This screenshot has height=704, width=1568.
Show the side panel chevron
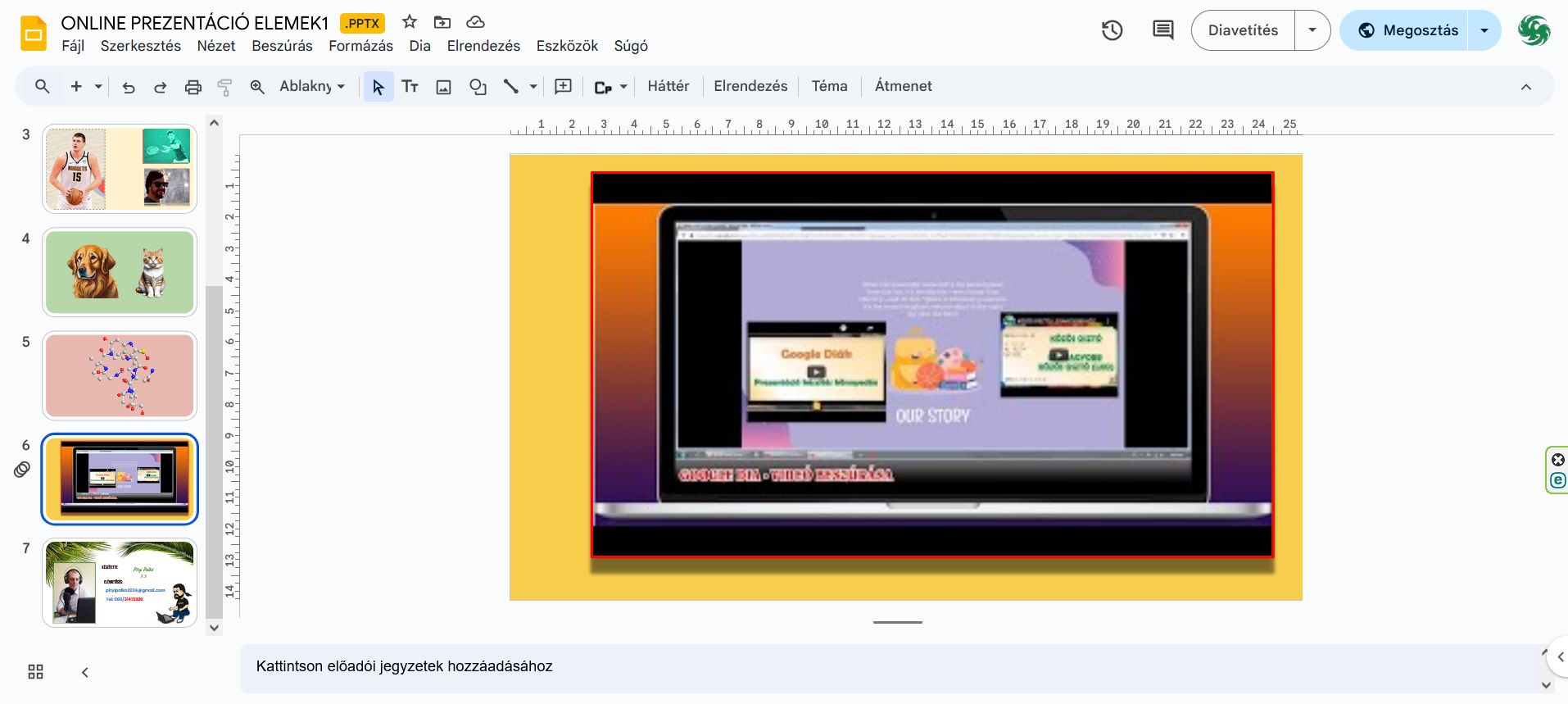[x=1560, y=656]
